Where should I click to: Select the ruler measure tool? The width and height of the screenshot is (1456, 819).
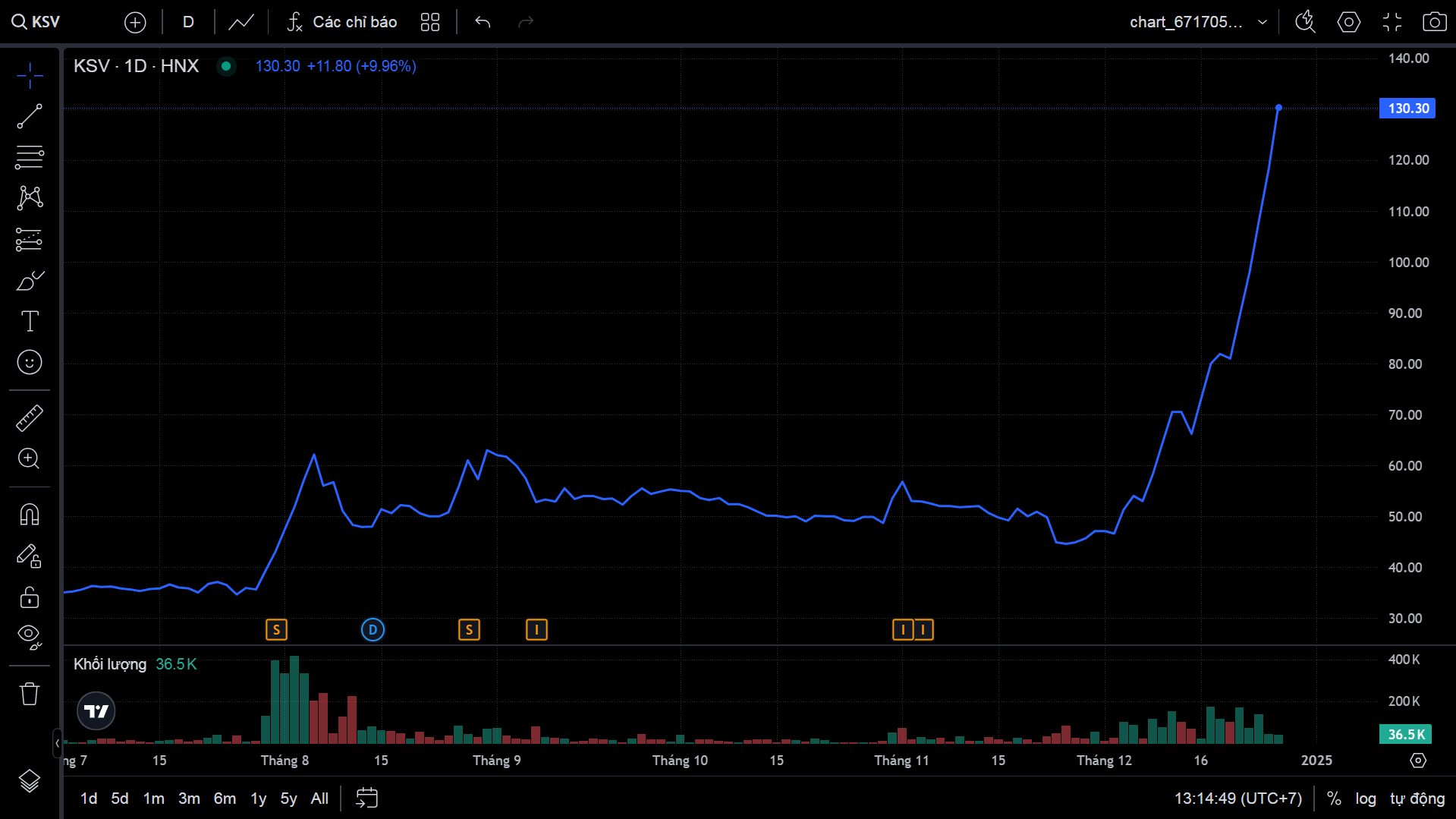[30, 418]
